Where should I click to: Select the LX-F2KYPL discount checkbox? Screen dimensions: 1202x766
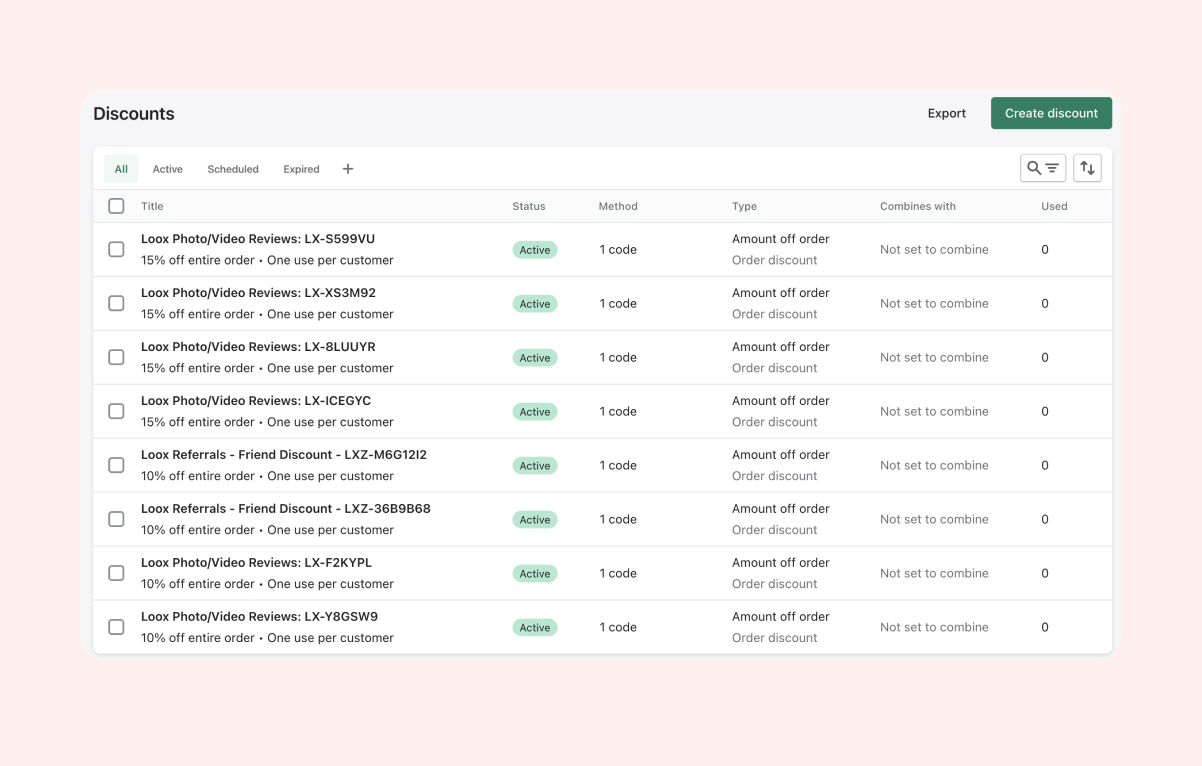(116, 573)
